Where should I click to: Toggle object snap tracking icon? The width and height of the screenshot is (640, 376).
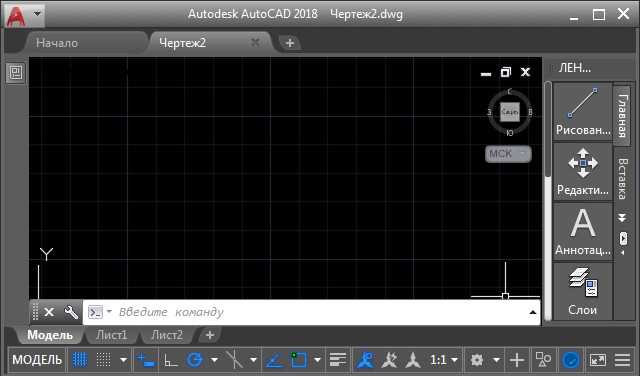point(274,360)
